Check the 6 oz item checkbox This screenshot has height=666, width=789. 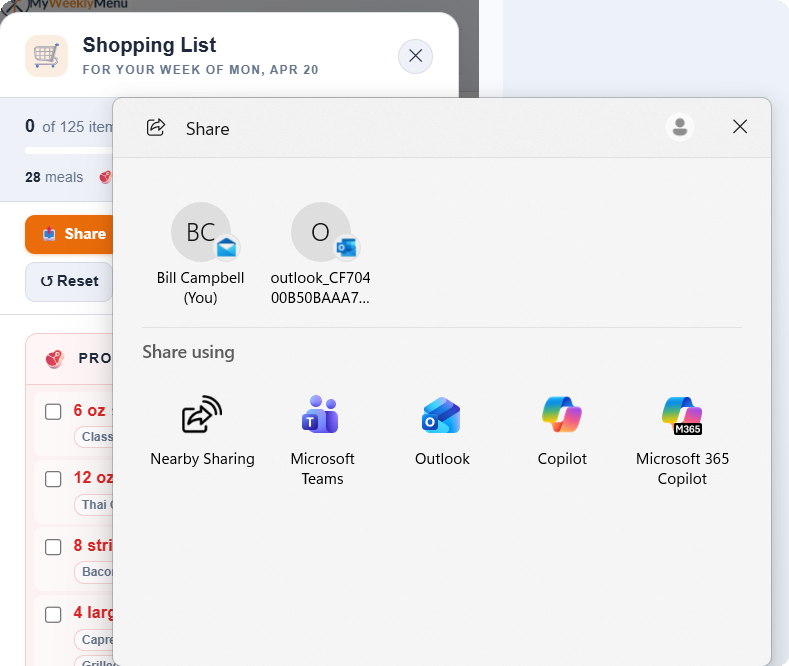53,411
